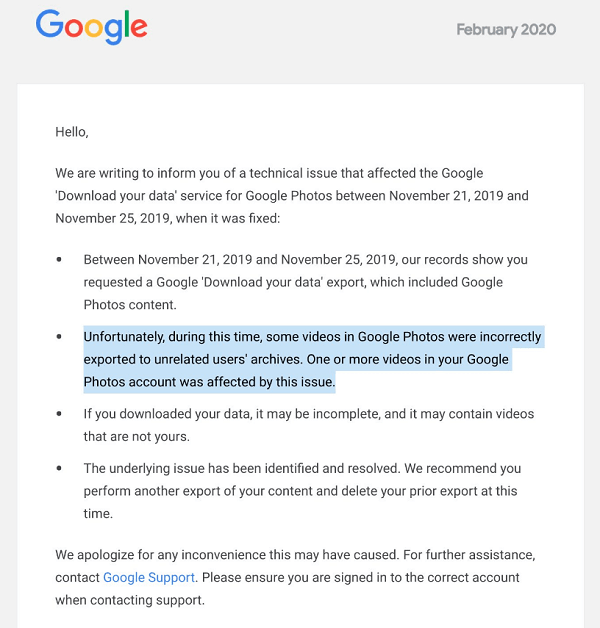Click "We apologize for any inconvenience" sentence
The image size is (600, 628).
click(x=227, y=555)
